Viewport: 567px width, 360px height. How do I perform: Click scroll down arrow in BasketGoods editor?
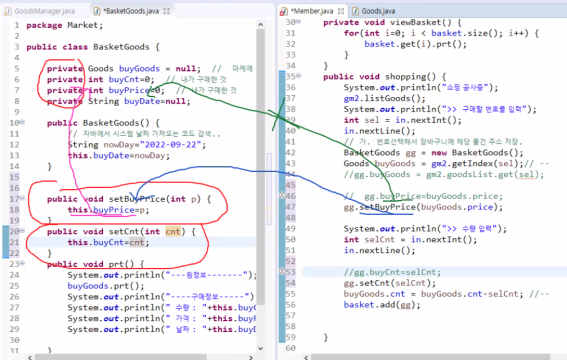tap(260, 348)
